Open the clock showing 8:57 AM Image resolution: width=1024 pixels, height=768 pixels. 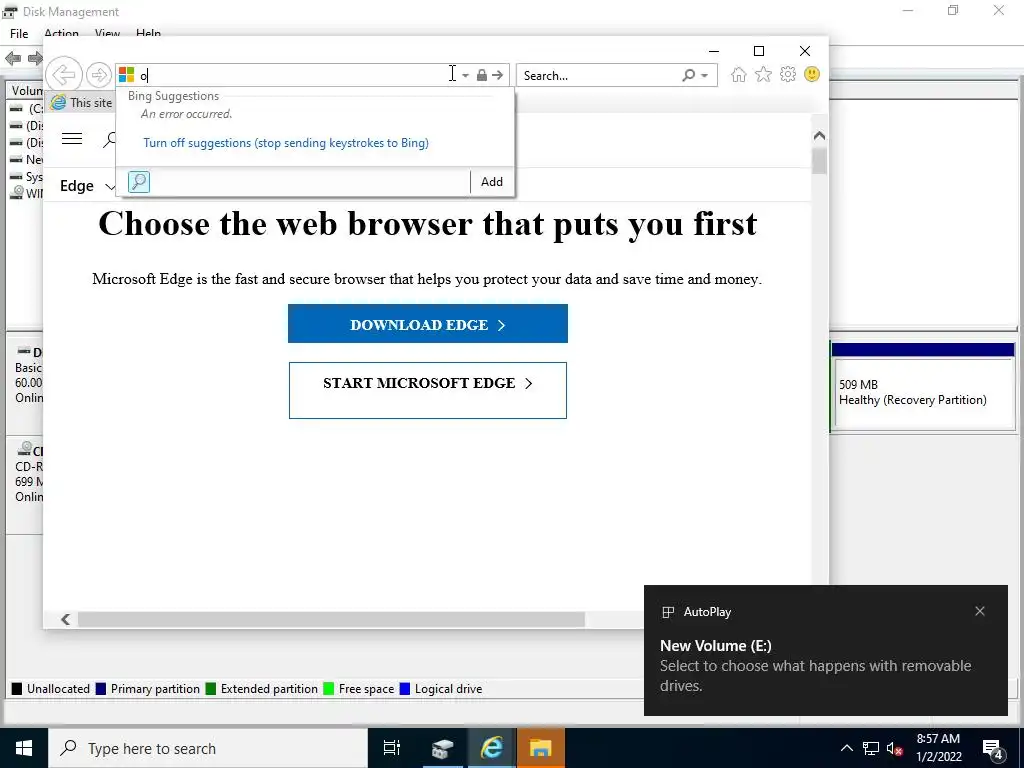click(x=938, y=748)
